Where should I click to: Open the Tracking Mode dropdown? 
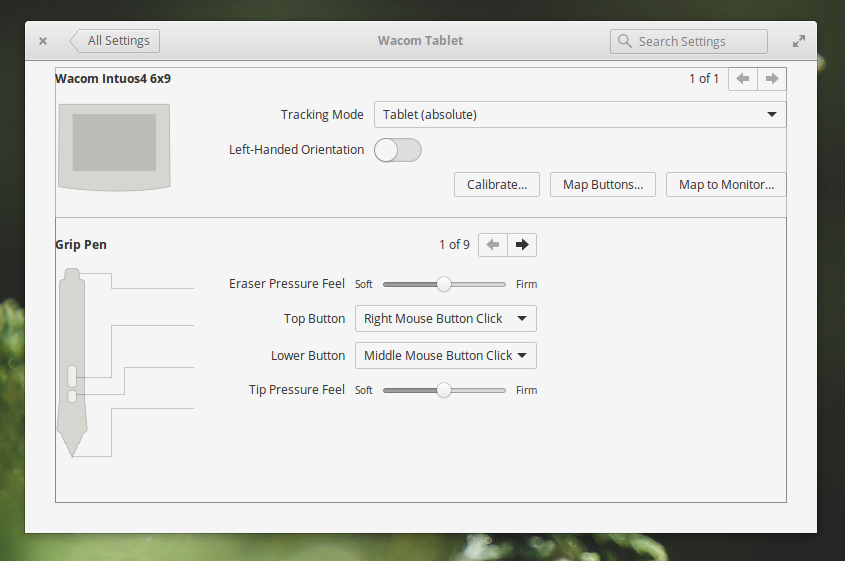pos(580,115)
